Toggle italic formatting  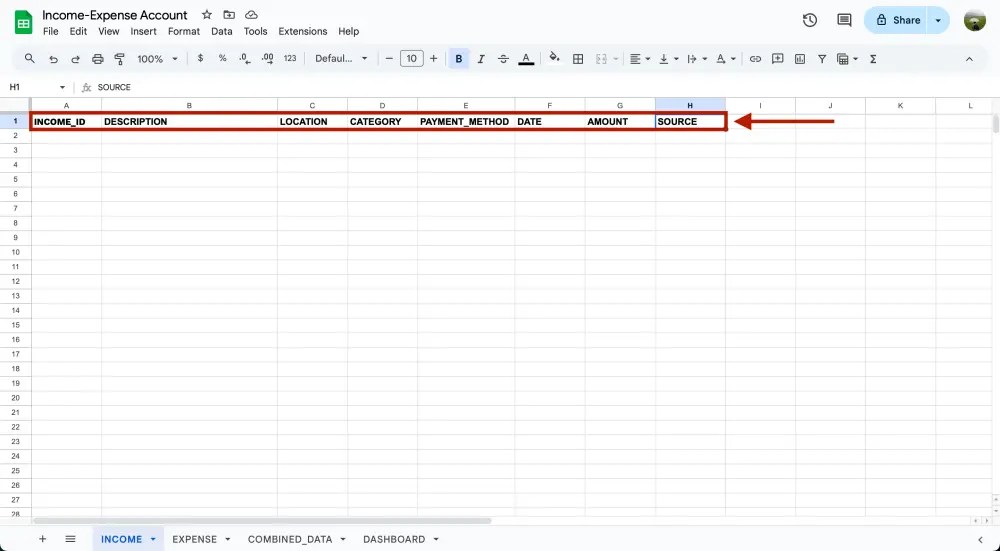click(481, 59)
